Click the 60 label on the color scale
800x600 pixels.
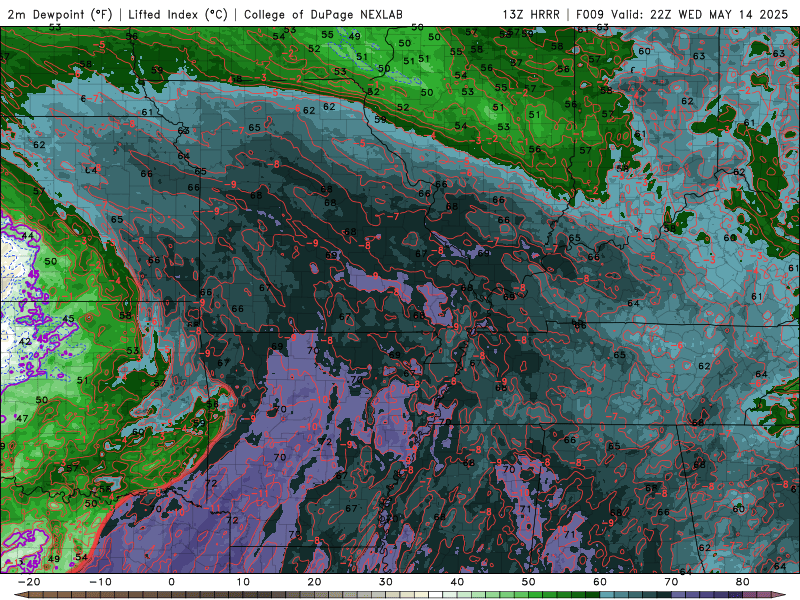click(600, 582)
